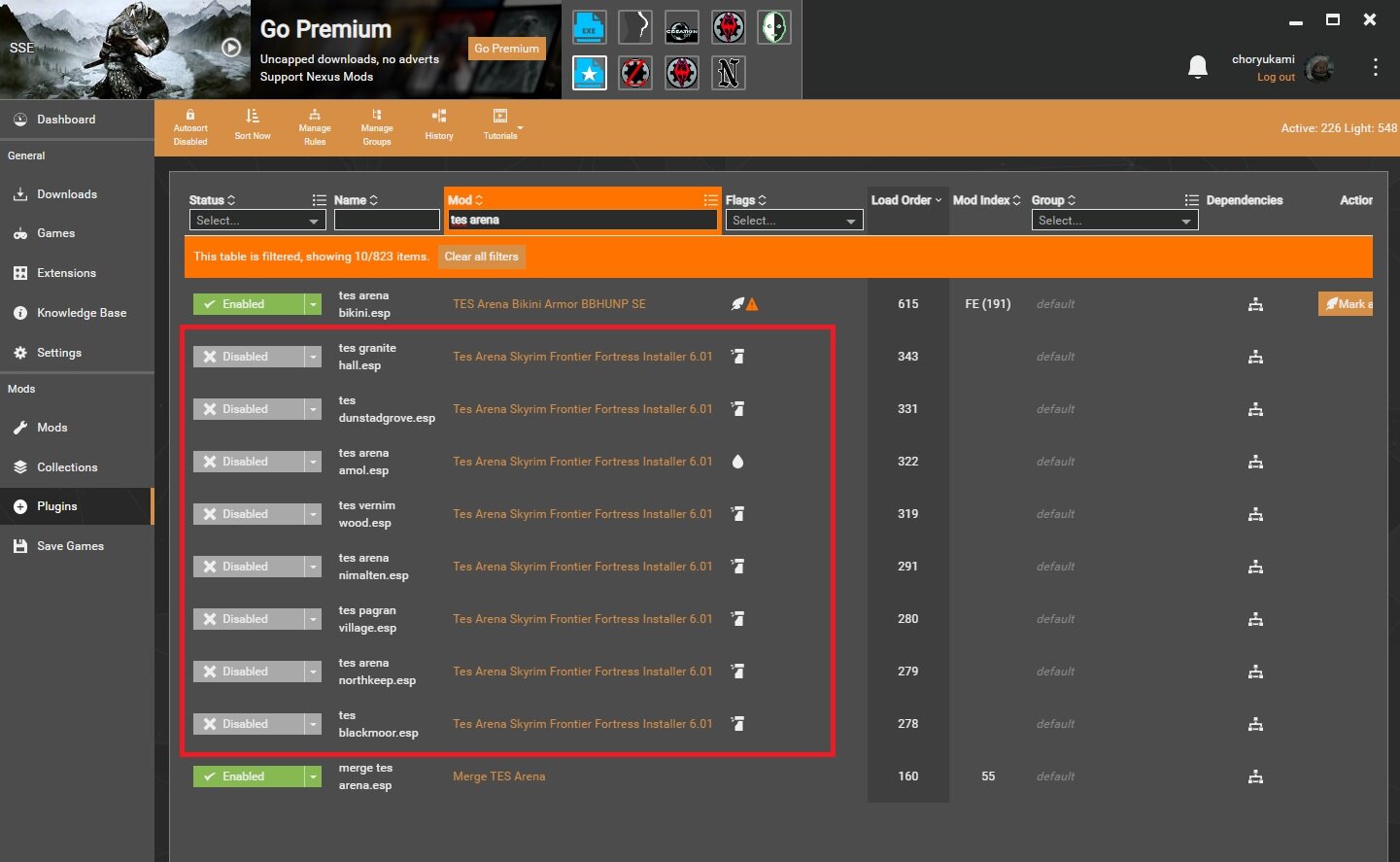Open the Collections page

[x=77, y=467]
